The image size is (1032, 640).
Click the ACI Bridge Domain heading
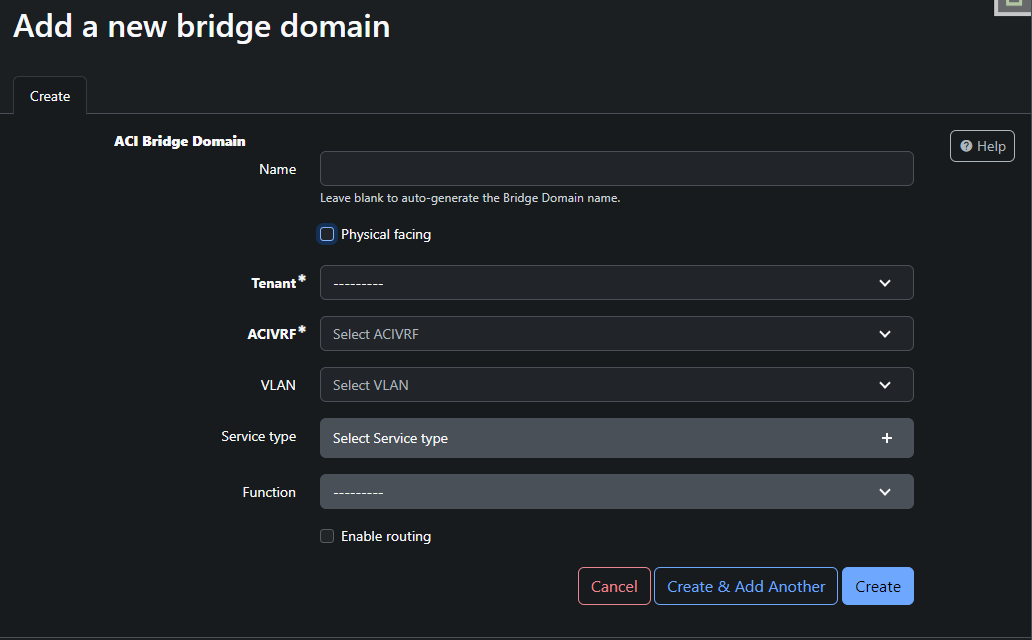pos(180,141)
